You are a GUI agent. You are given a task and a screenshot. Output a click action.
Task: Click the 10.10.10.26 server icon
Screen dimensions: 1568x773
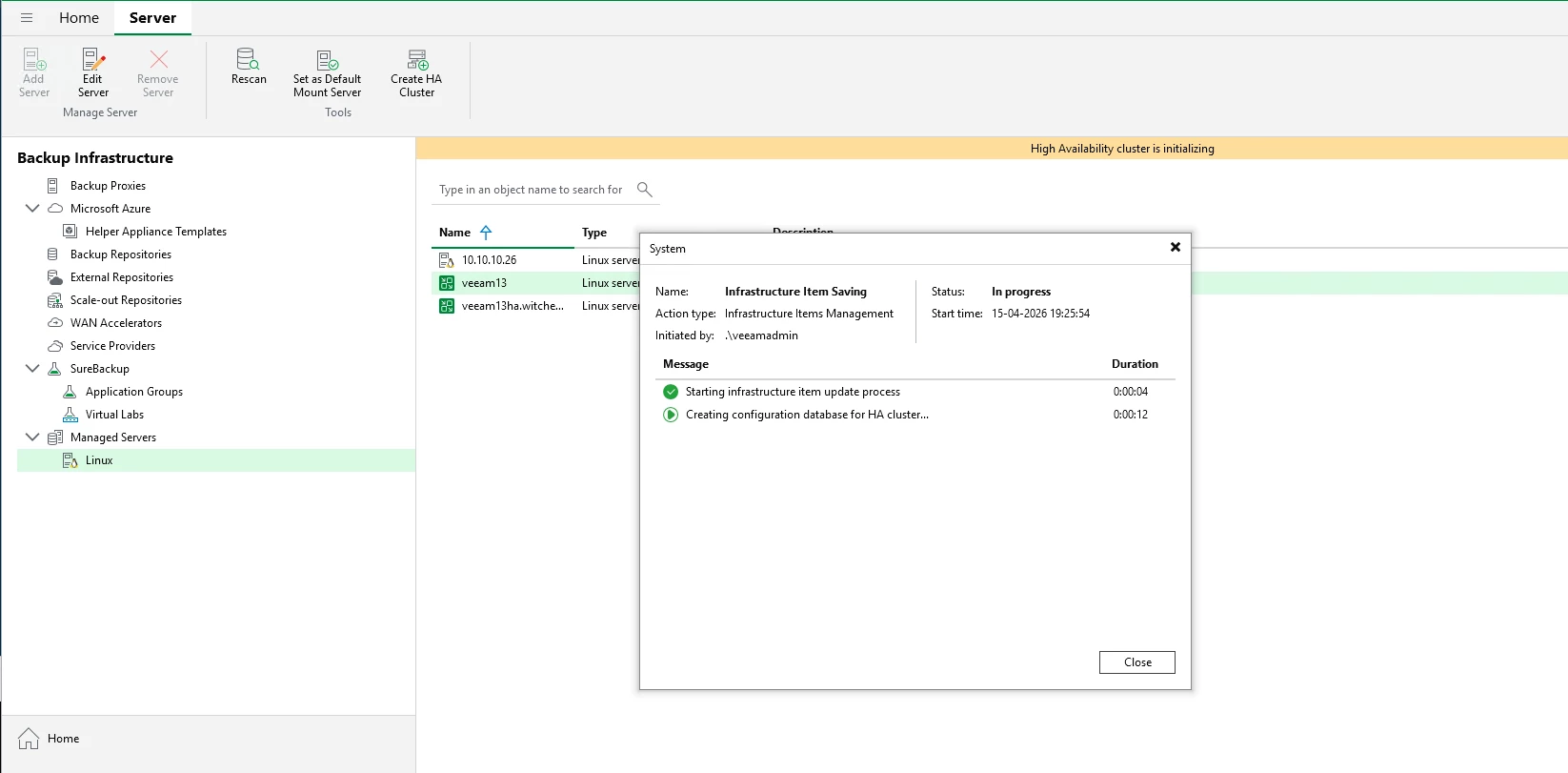(x=446, y=260)
